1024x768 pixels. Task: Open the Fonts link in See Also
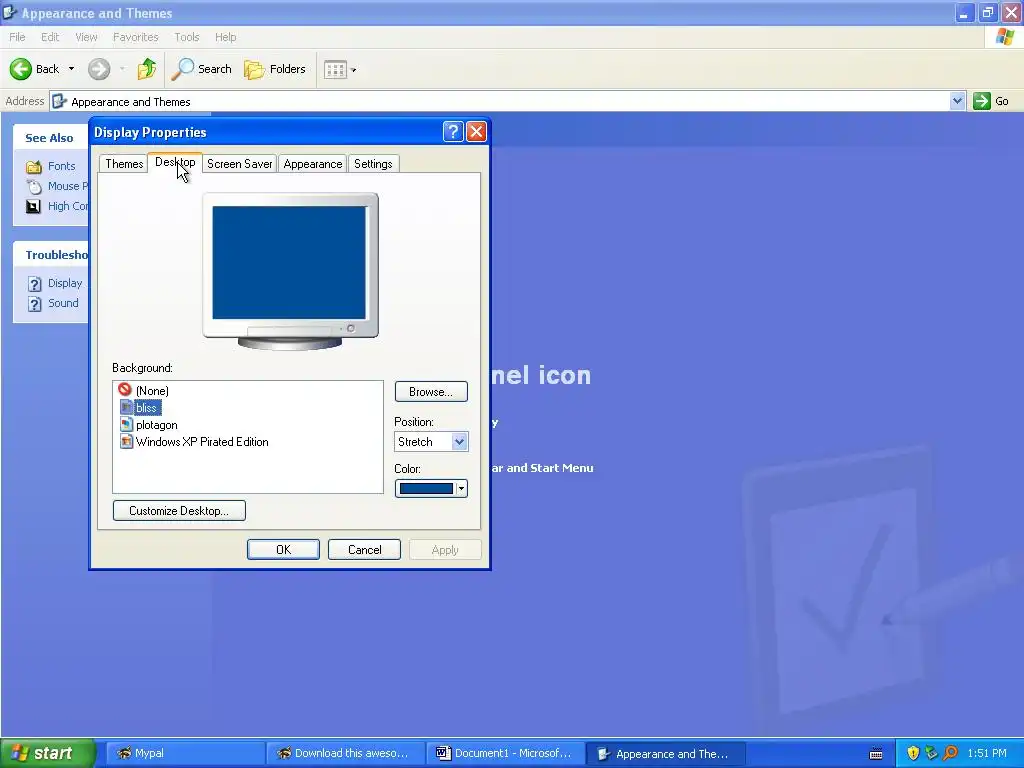(61, 166)
